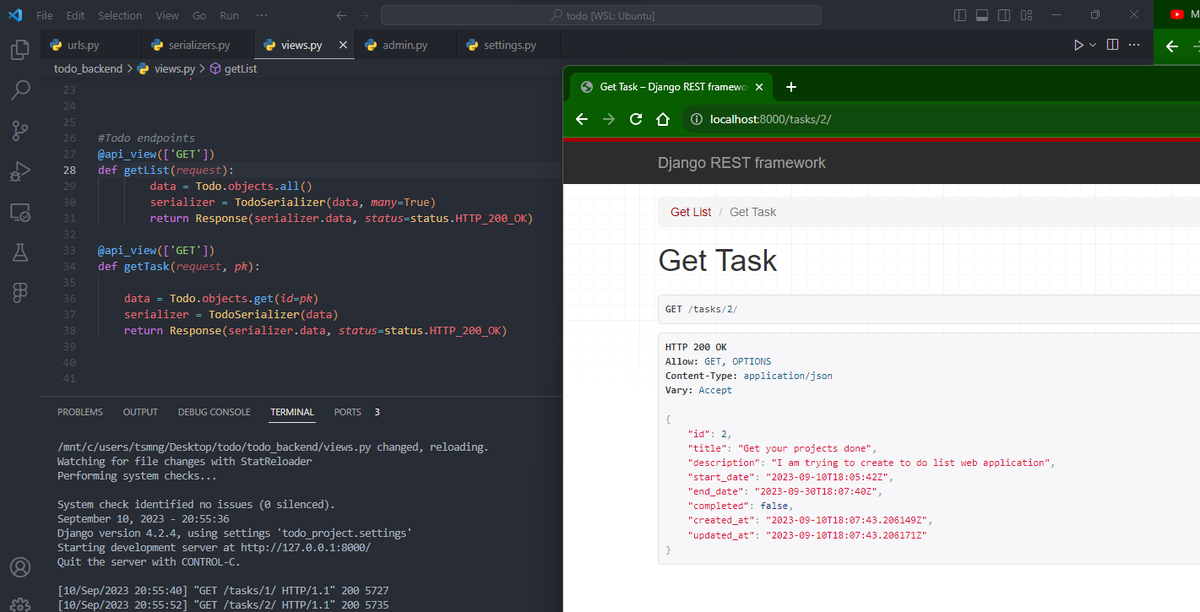
Task: Toggle the bottom Panel layout button
Action: (x=982, y=15)
